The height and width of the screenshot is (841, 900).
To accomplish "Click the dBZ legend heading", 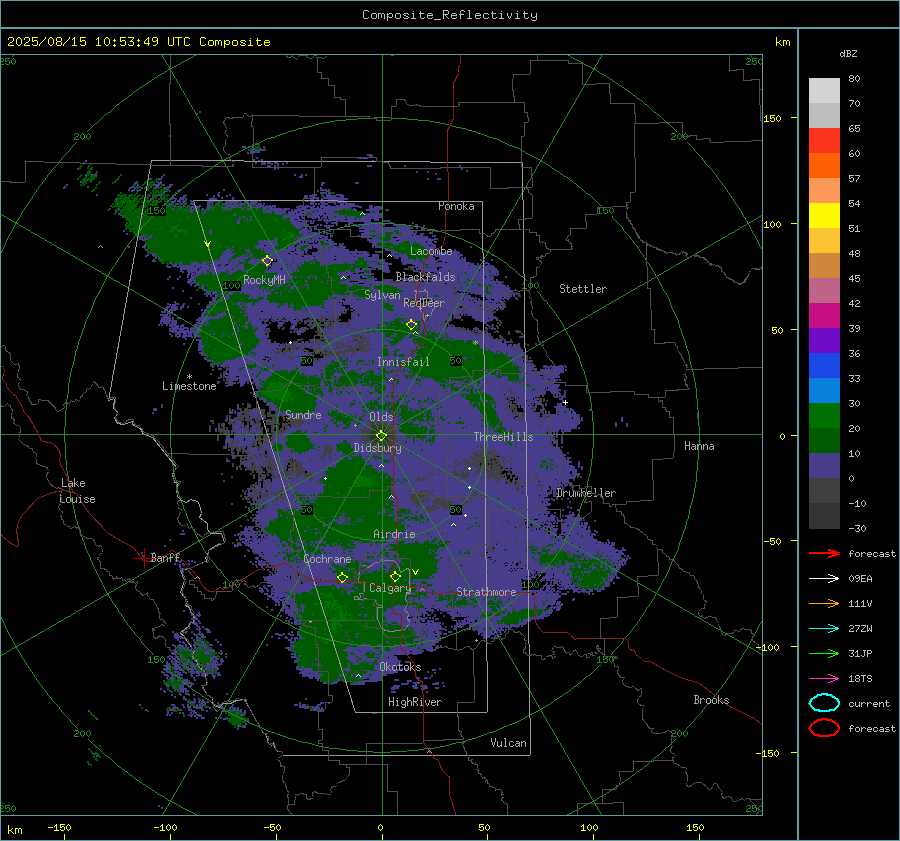I will click(848, 54).
